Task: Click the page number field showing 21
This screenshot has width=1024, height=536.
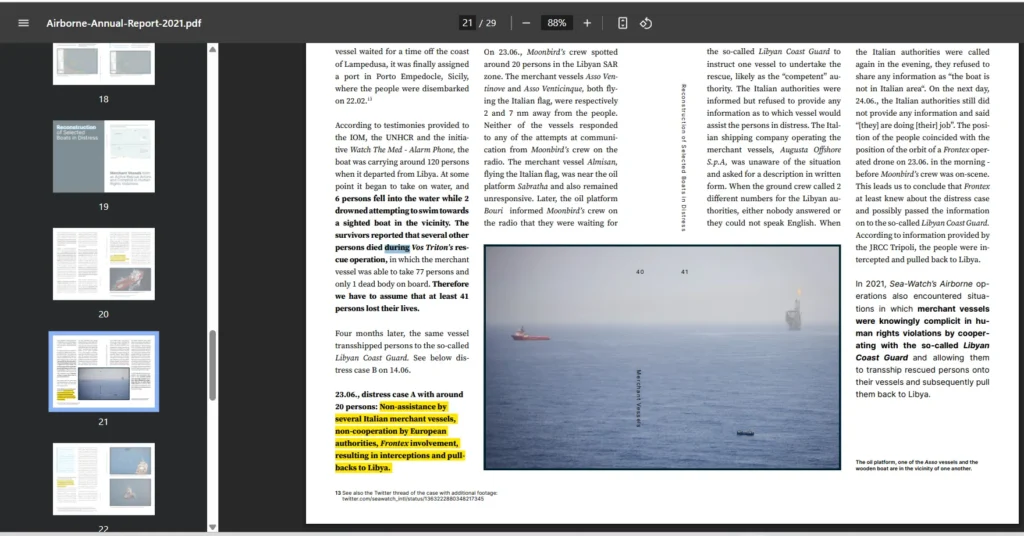Action: pyautogui.click(x=467, y=23)
